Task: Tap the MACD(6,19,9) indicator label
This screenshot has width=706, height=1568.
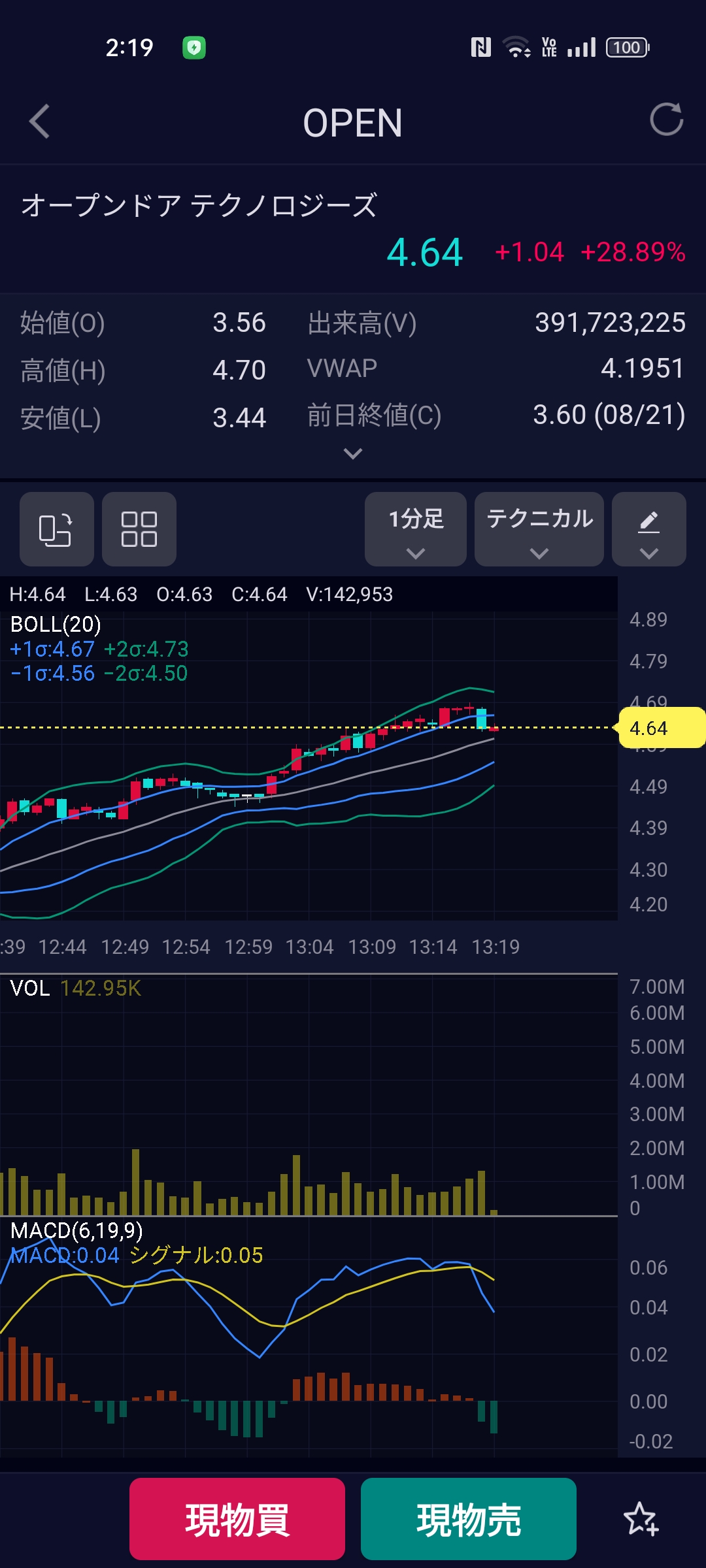Action: click(x=77, y=1231)
